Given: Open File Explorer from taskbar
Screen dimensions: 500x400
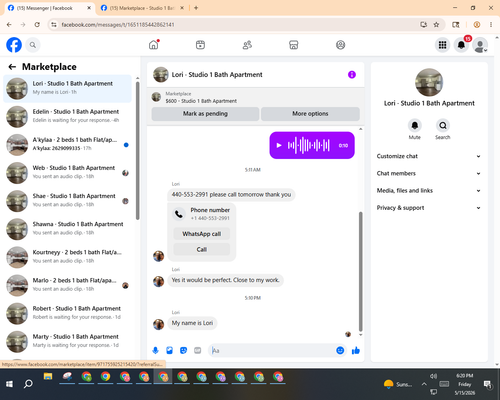Looking at the screenshot, I should 48,377.
